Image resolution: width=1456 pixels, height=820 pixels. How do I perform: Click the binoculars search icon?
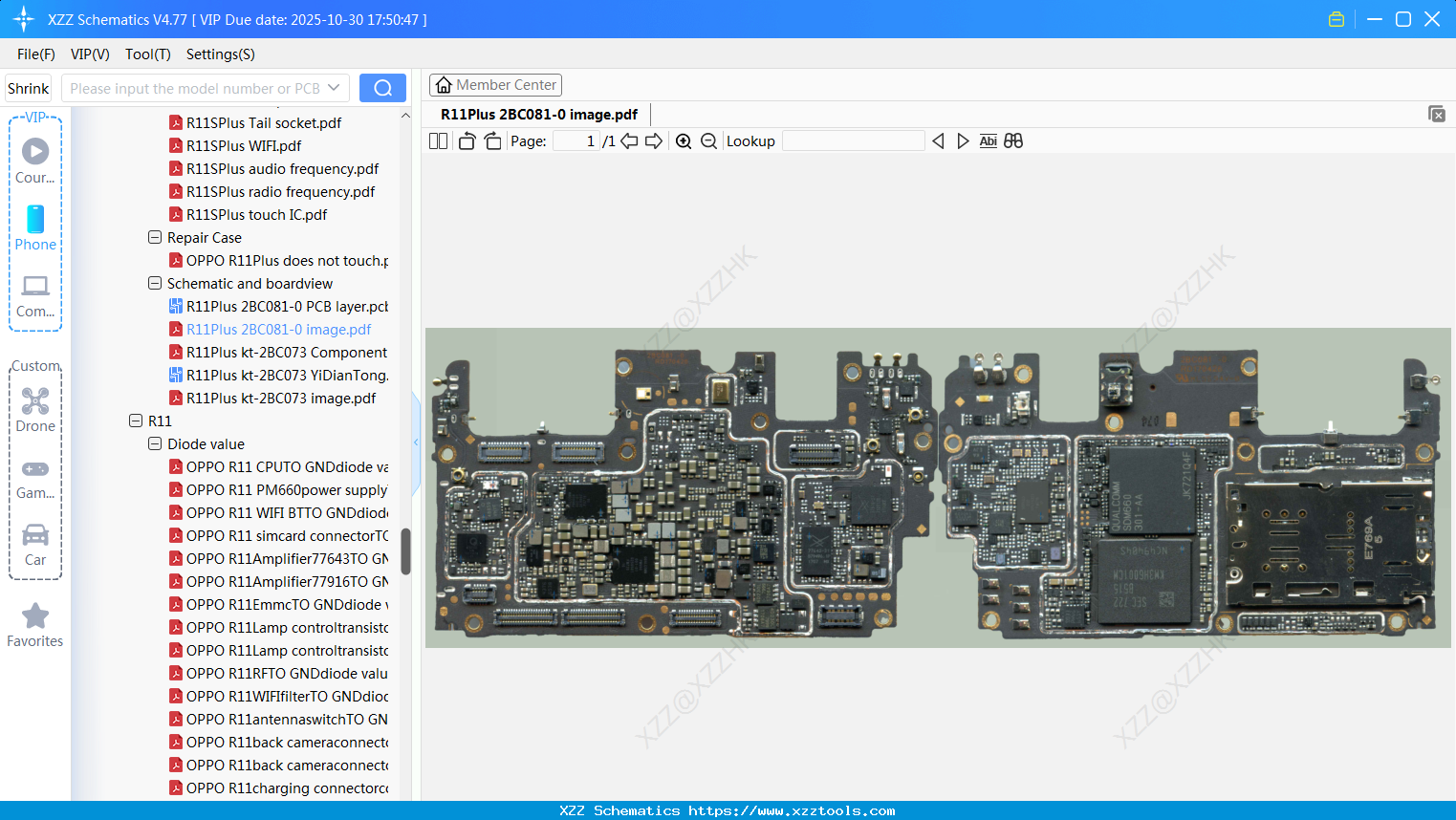(x=1013, y=141)
